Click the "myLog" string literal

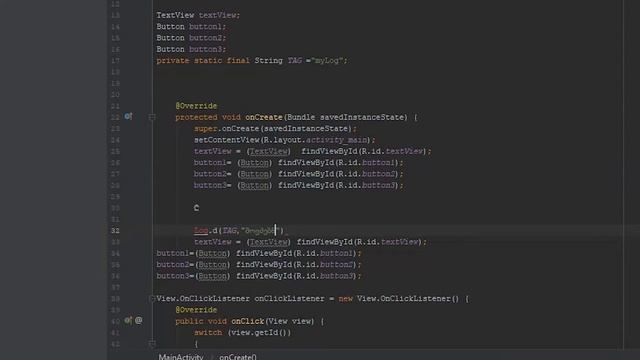327,60
